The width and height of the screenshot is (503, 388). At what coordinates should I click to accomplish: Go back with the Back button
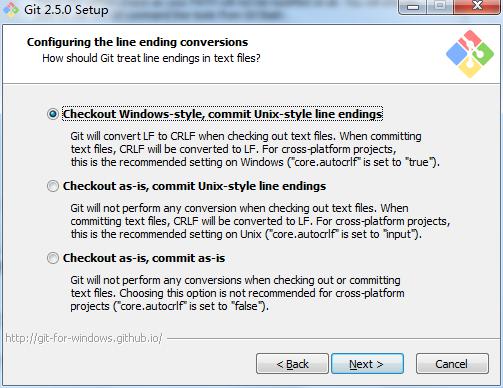point(292,364)
